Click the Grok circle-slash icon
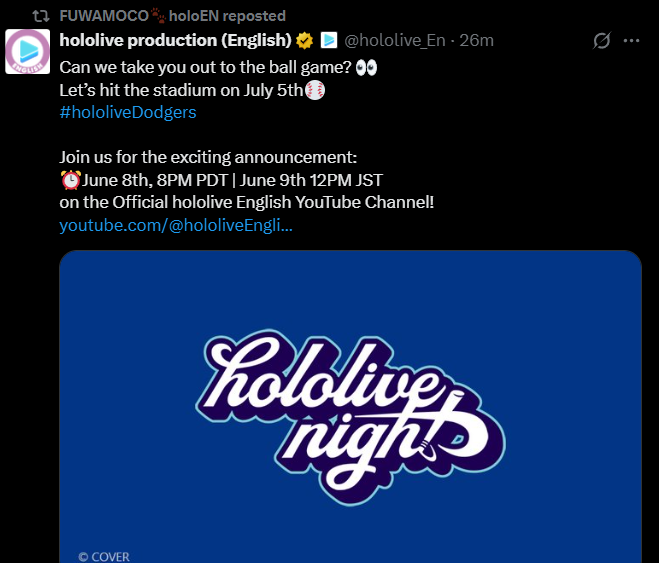Image resolution: width=659 pixels, height=563 pixels. coord(602,41)
